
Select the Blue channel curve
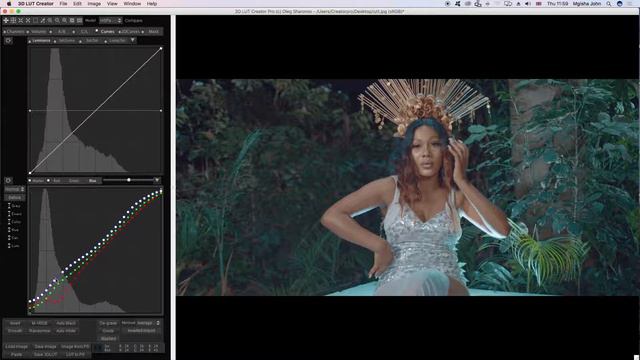(x=93, y=180)
